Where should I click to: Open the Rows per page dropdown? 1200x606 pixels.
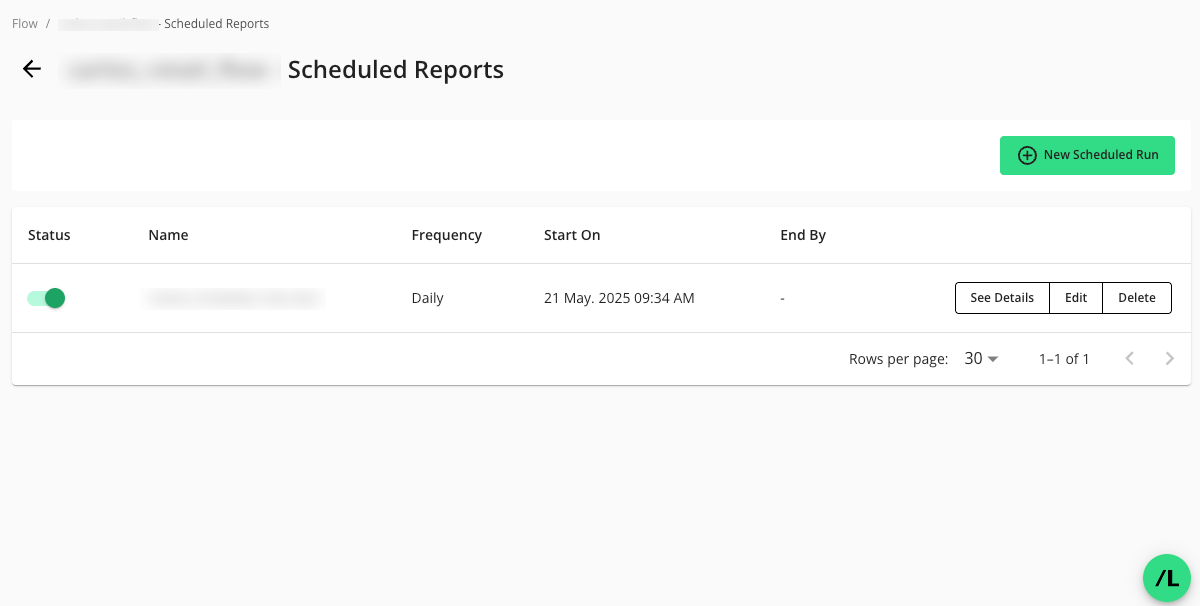click(x=981, y=359)
